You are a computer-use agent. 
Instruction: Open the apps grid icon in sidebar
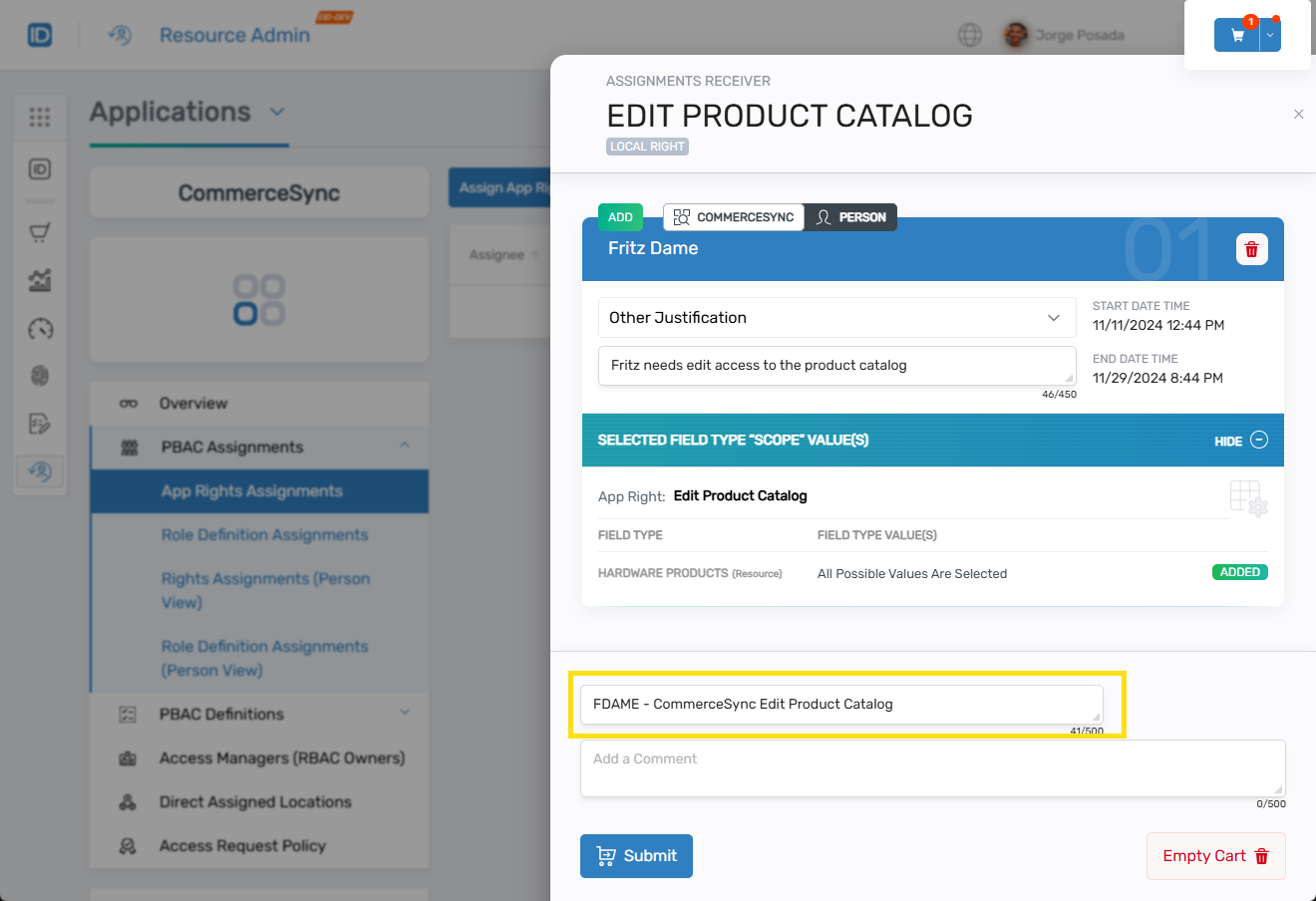(40, 118)
